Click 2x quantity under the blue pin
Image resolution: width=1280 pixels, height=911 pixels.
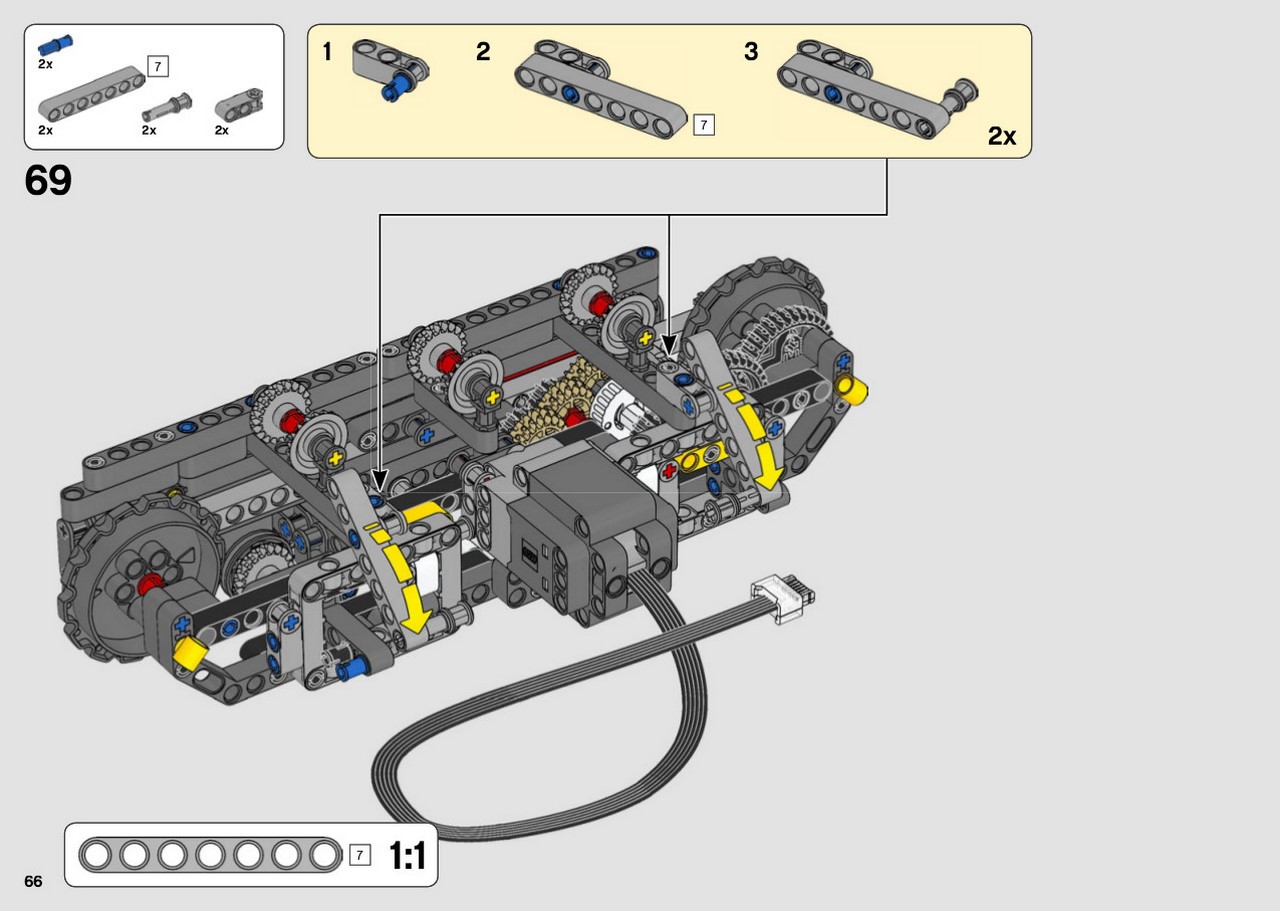click(46, 64)
